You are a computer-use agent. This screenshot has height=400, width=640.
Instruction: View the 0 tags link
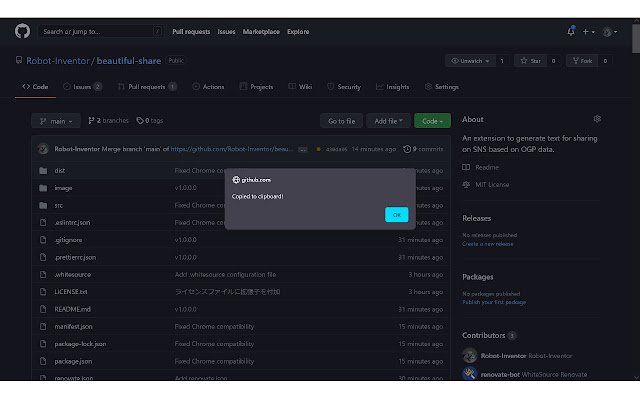(x=149, y=120)
